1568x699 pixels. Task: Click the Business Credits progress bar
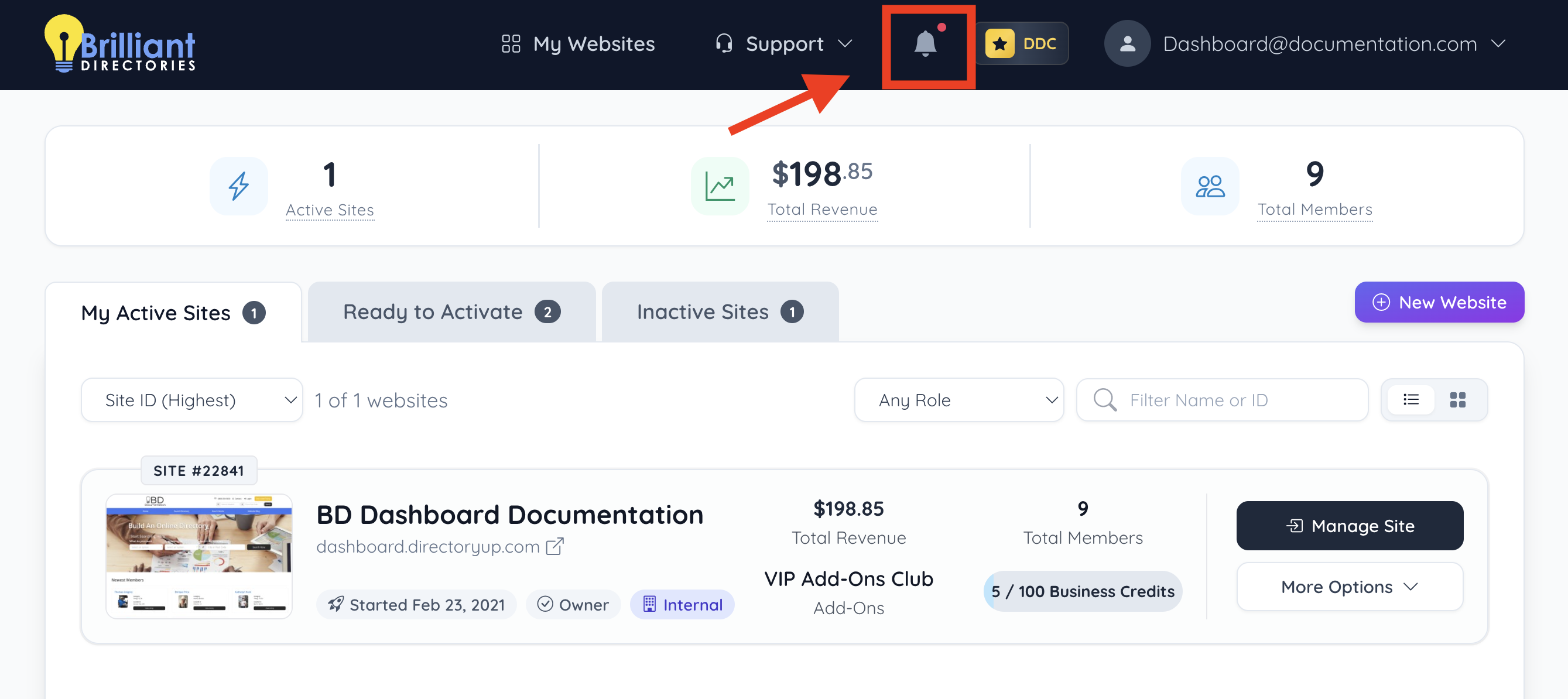[x=1082, y=591]
